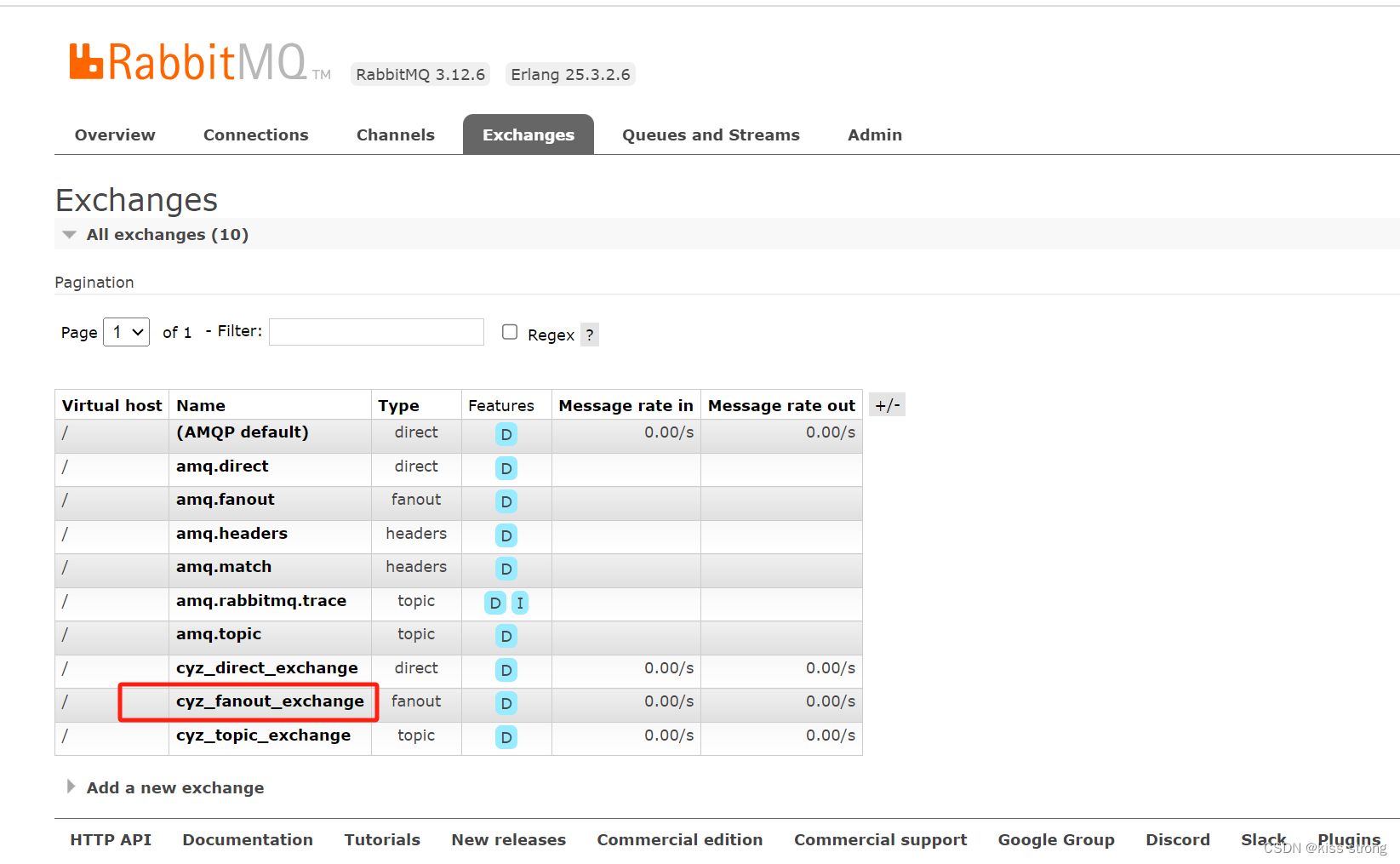Sort by the Virtual host column header
This screenshot has height=864, width=1400.
click(x=111, y=405)
